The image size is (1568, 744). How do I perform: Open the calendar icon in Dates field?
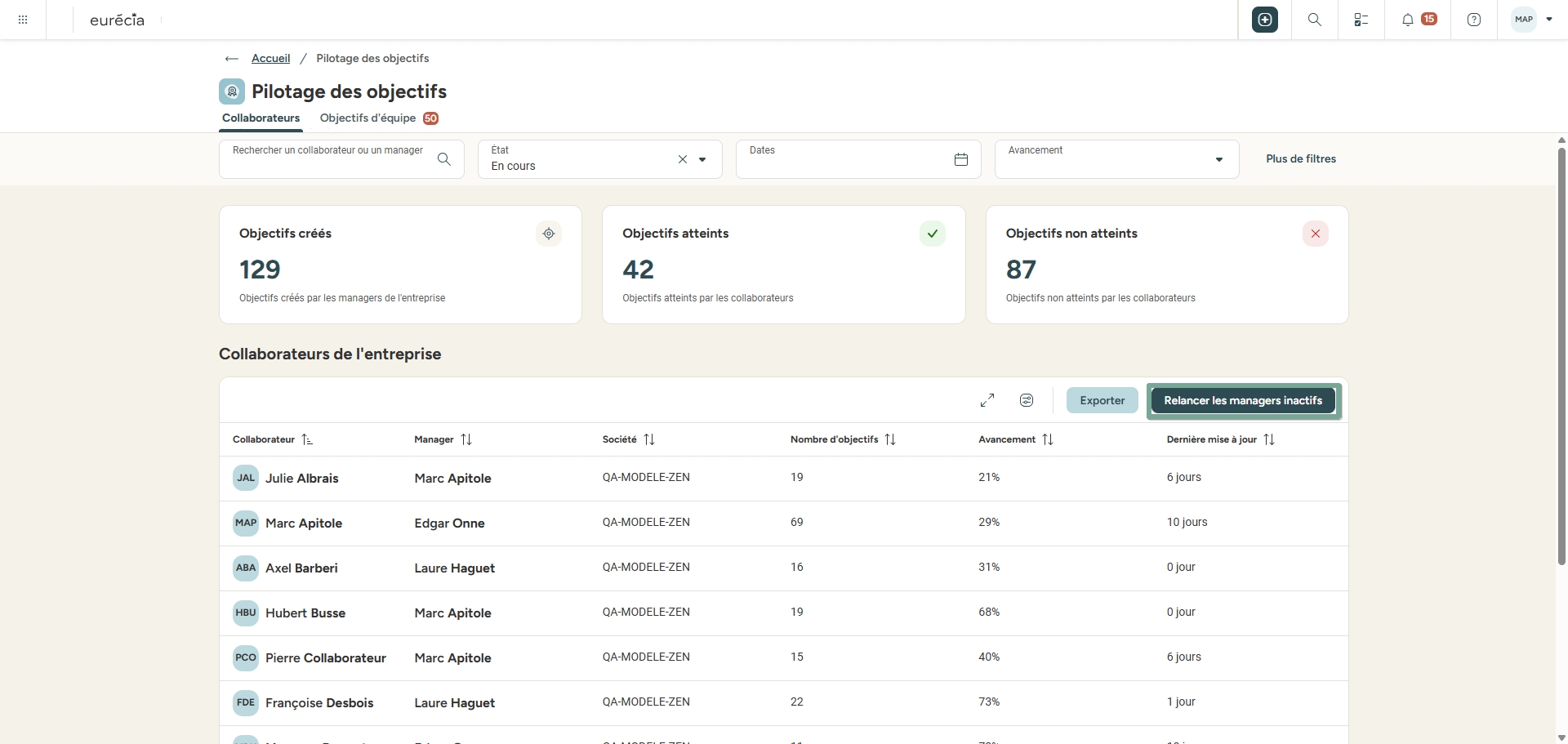[961, 159]
